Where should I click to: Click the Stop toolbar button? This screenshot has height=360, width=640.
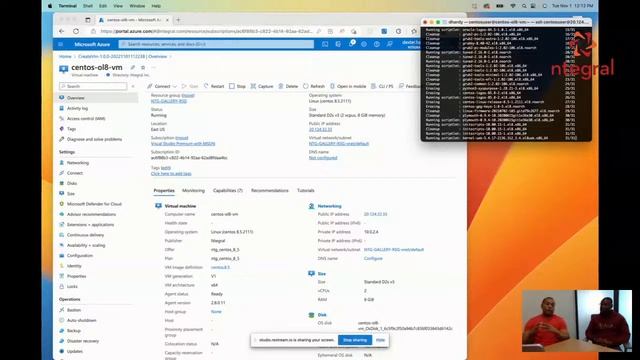coord(238,86)
